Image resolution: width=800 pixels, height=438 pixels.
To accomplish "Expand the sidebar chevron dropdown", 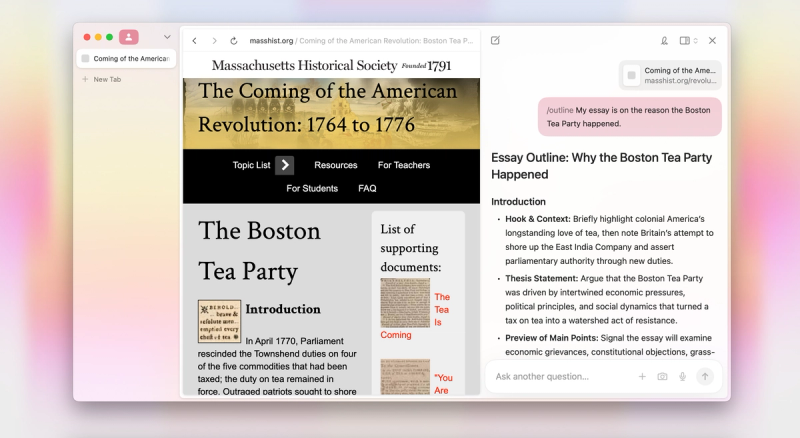I will point(167,37).
